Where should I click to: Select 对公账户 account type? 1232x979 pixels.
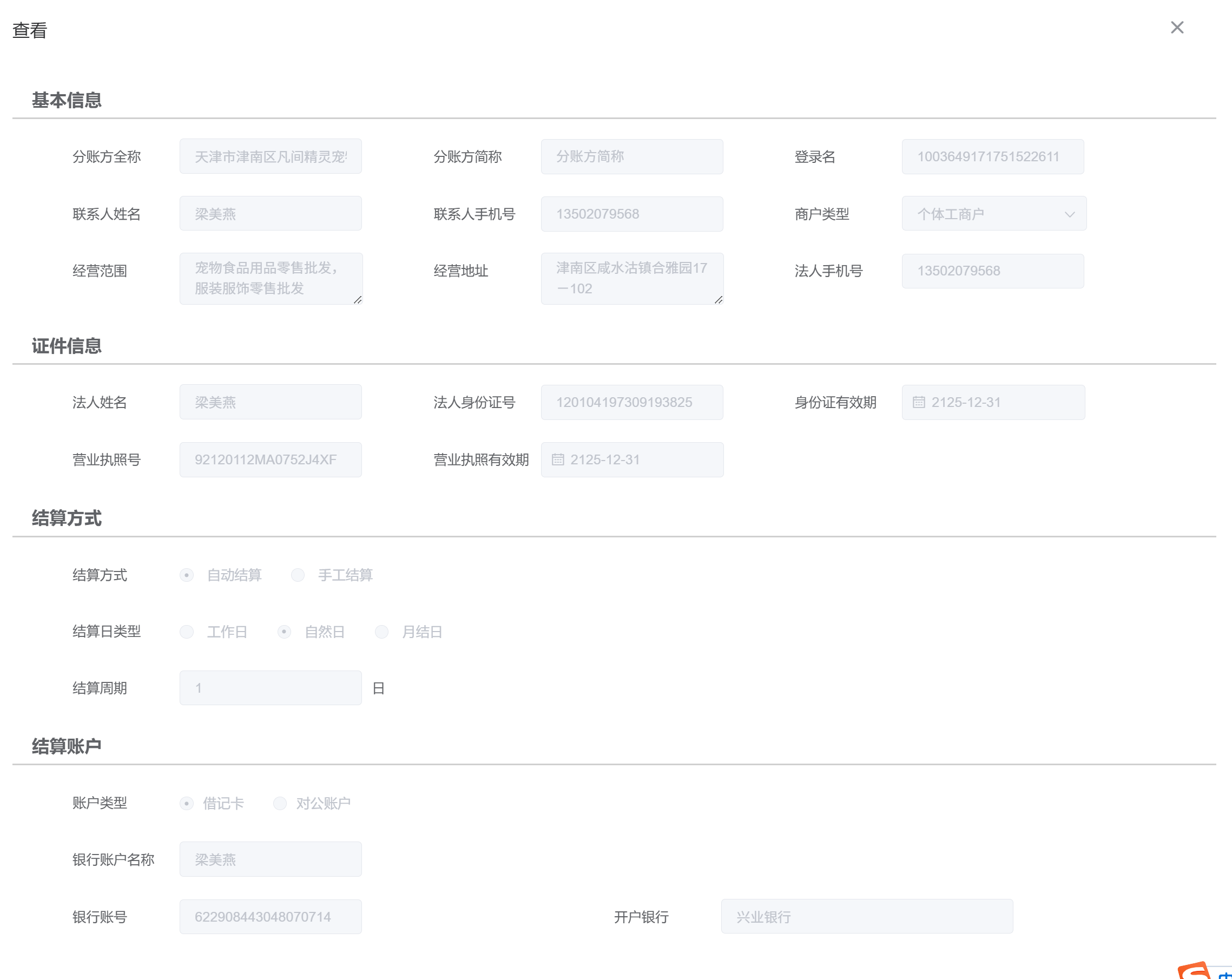coord(280,803)
